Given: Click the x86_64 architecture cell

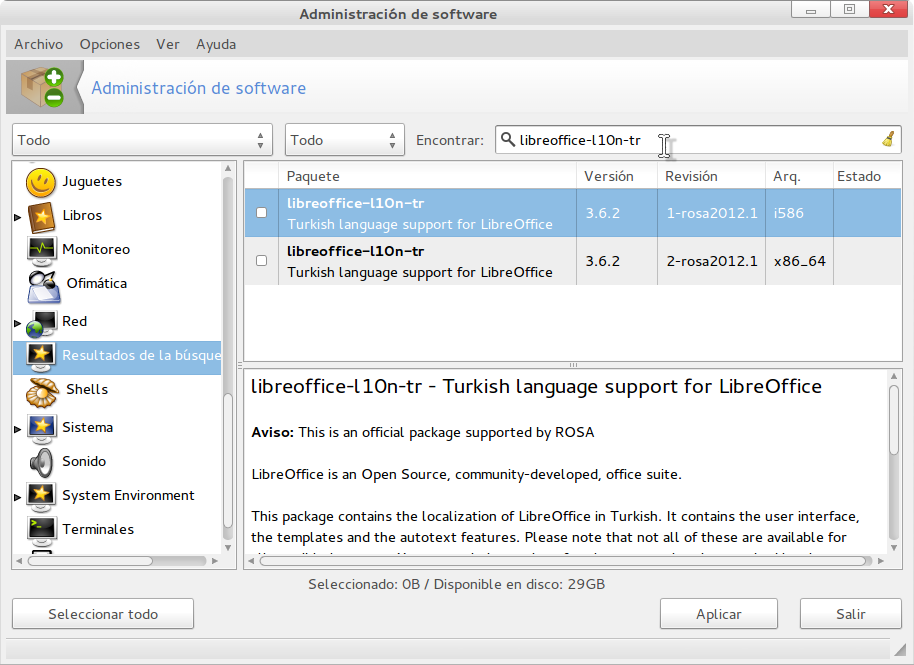Looking at the screenshot, I should (799, 261).
